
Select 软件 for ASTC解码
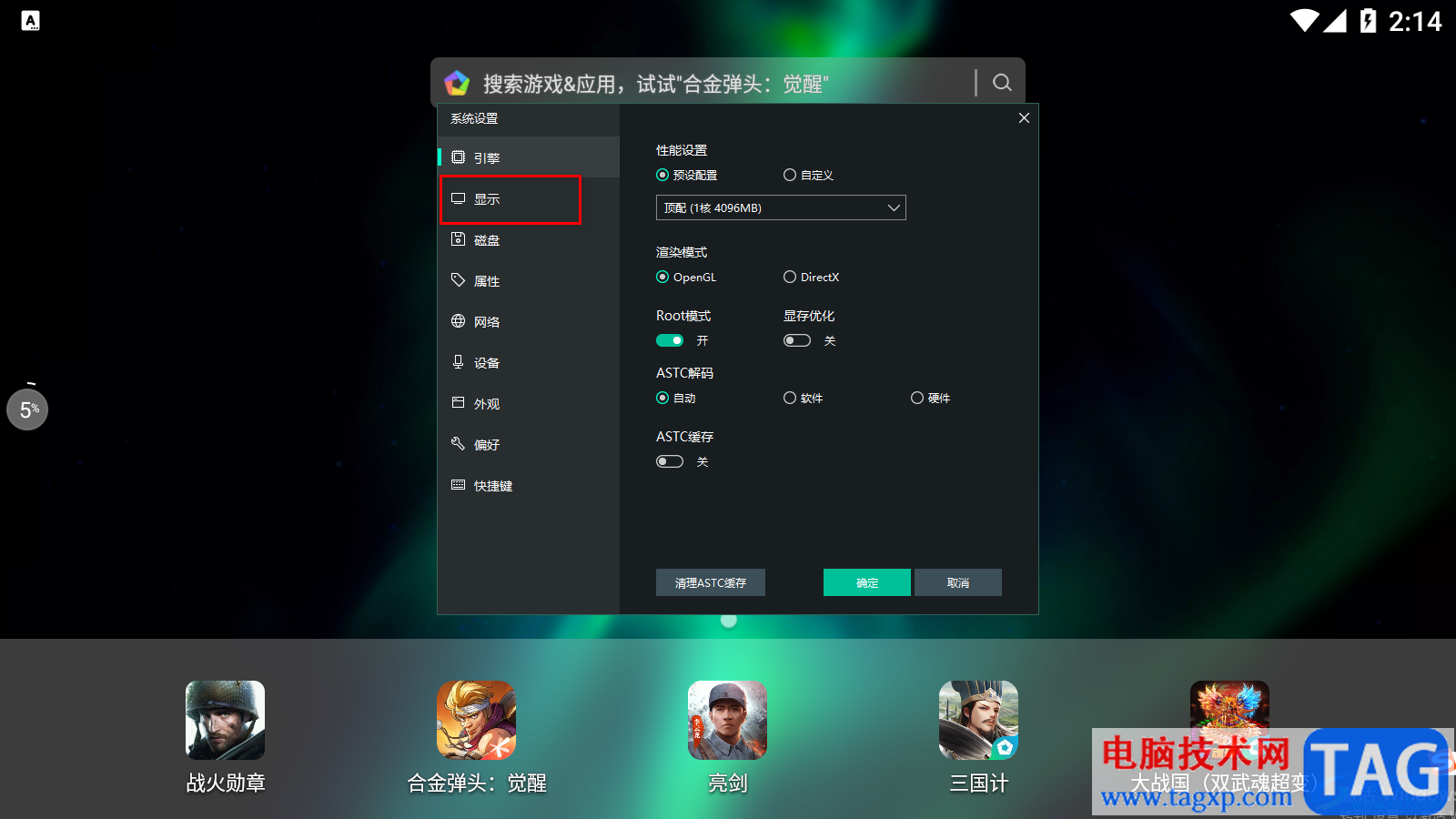click(x=804, y=398)
